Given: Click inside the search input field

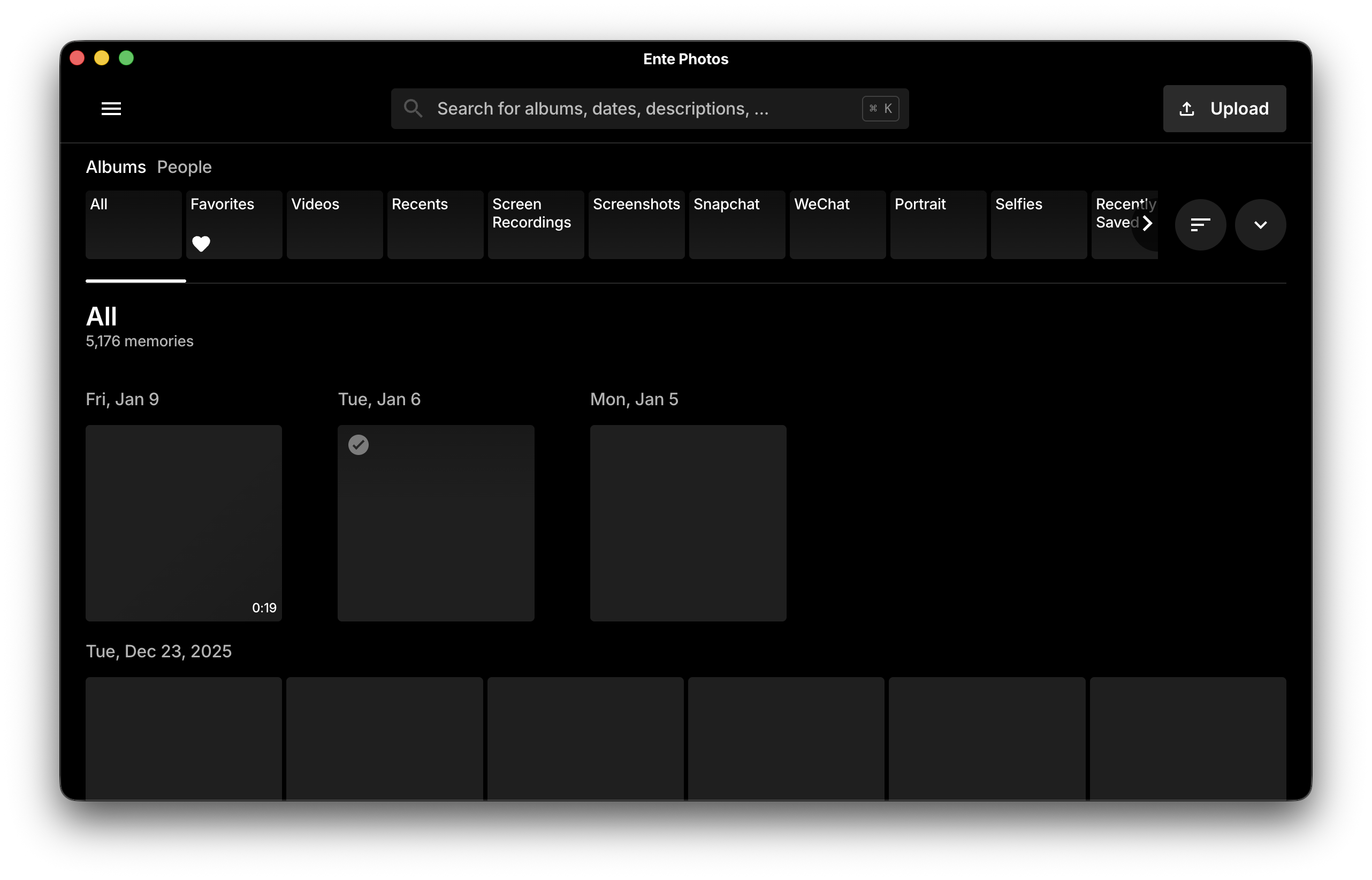Looking at the screenshot, I should coord(628,108).
